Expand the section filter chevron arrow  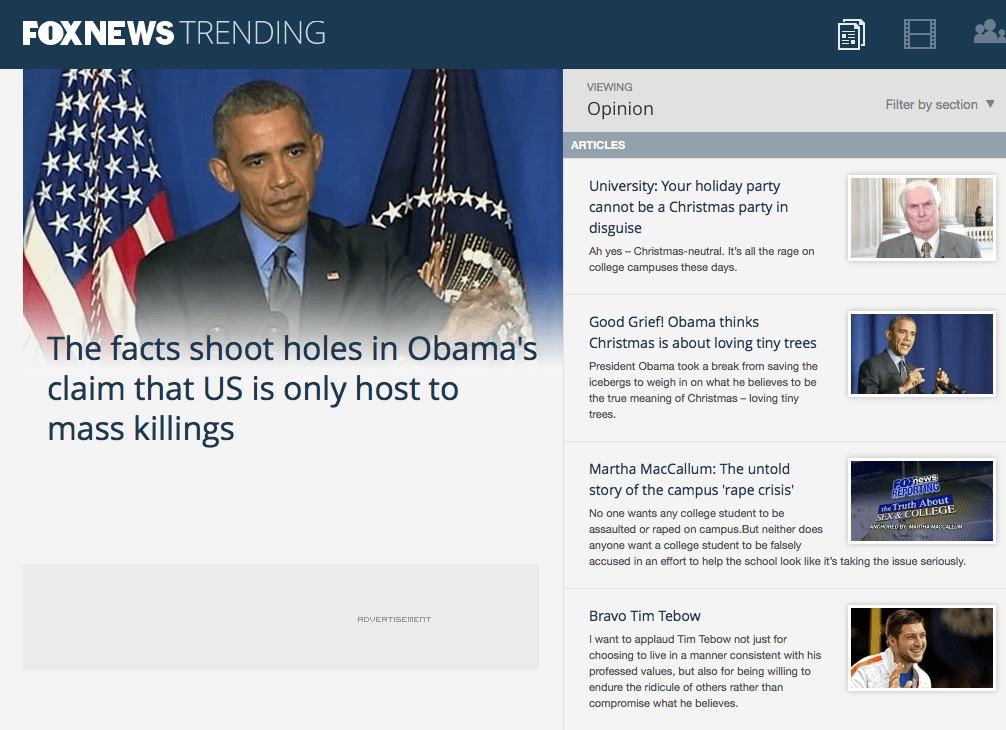[x=990, y=104]
